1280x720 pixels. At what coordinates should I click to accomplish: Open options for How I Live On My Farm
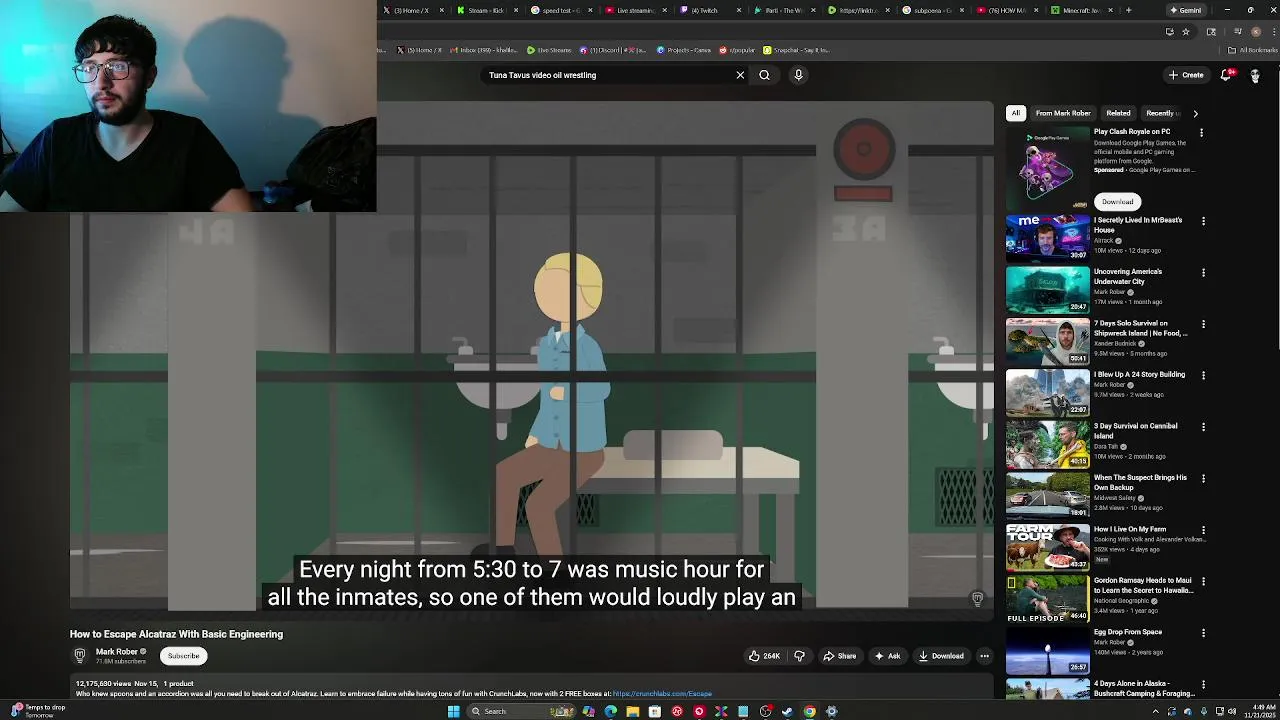[1203, 530]
